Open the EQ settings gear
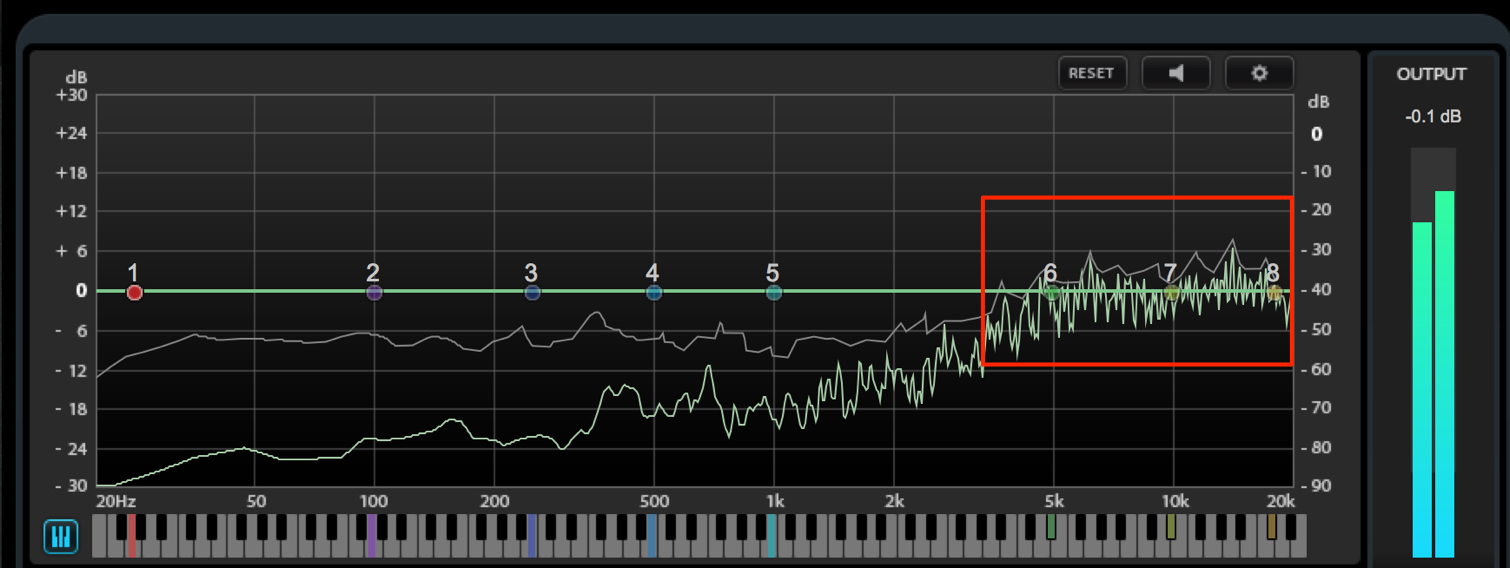The image size is (1510, 568). (1259, 73)
